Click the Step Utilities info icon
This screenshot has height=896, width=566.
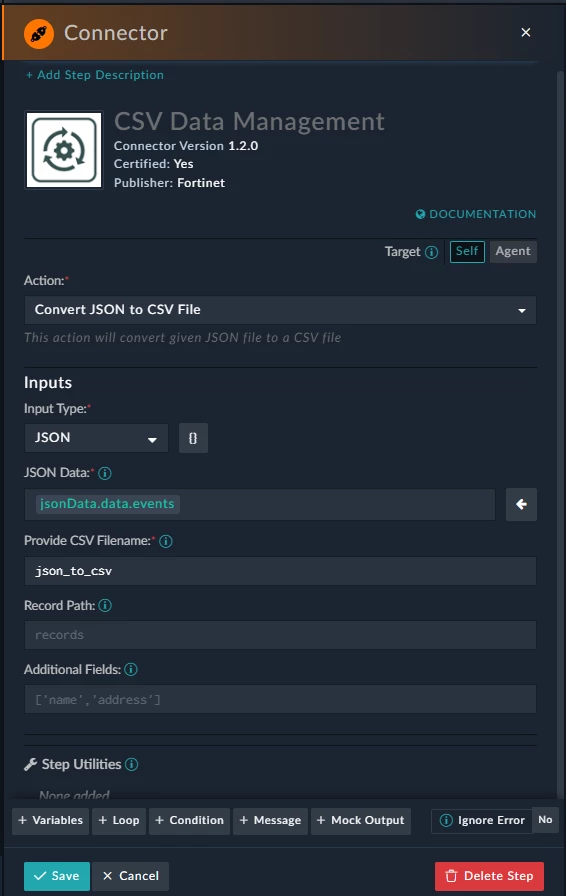tap(131, 765)
